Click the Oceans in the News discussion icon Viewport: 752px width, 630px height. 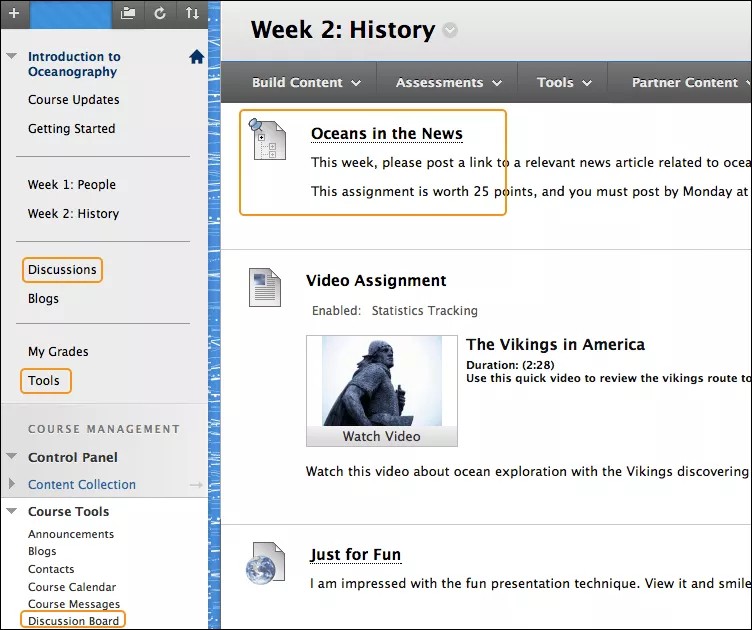tap(266, 139)
